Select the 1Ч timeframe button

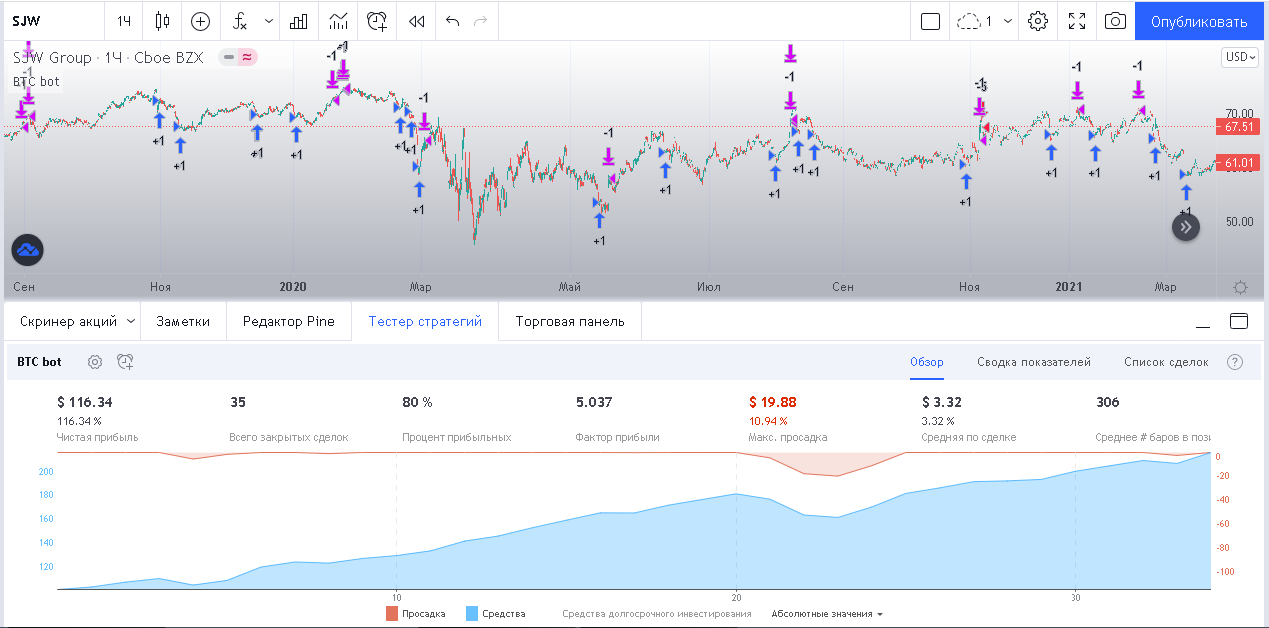(x=124, y=21)
